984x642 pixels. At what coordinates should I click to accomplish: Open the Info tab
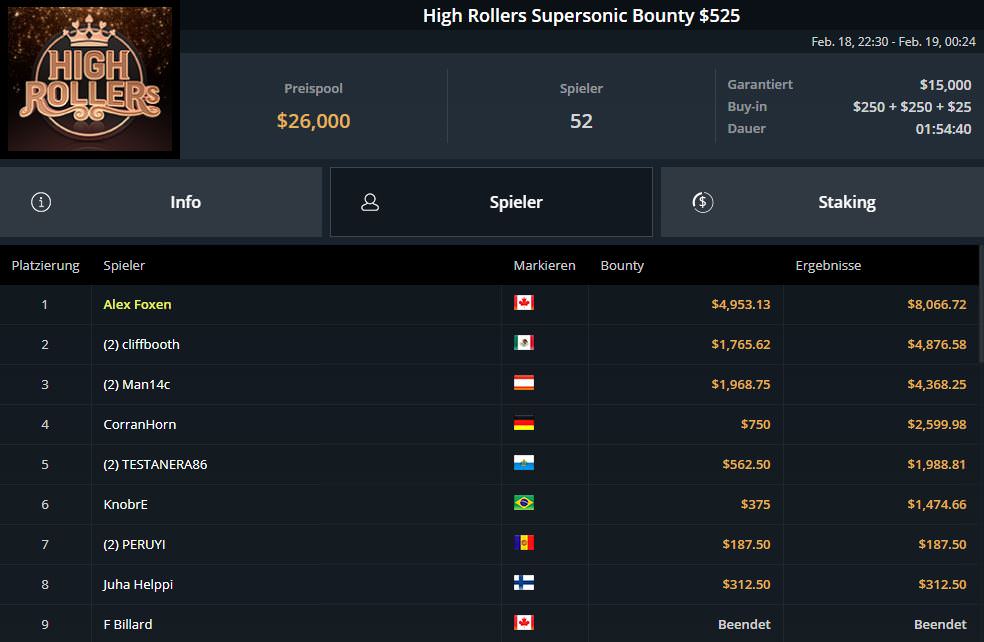(x=161, y=202)
